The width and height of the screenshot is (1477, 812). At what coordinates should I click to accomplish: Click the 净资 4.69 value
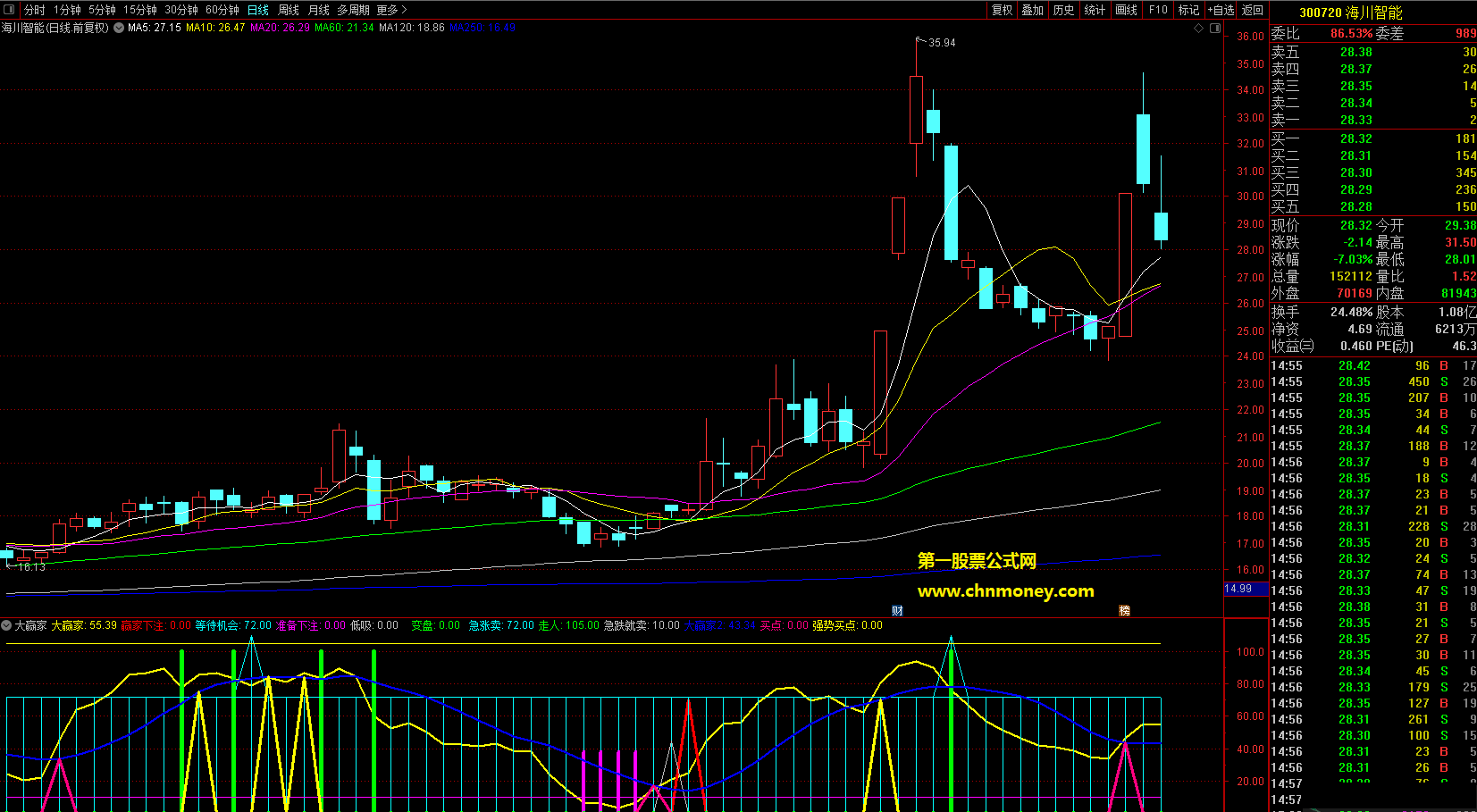1359,329
